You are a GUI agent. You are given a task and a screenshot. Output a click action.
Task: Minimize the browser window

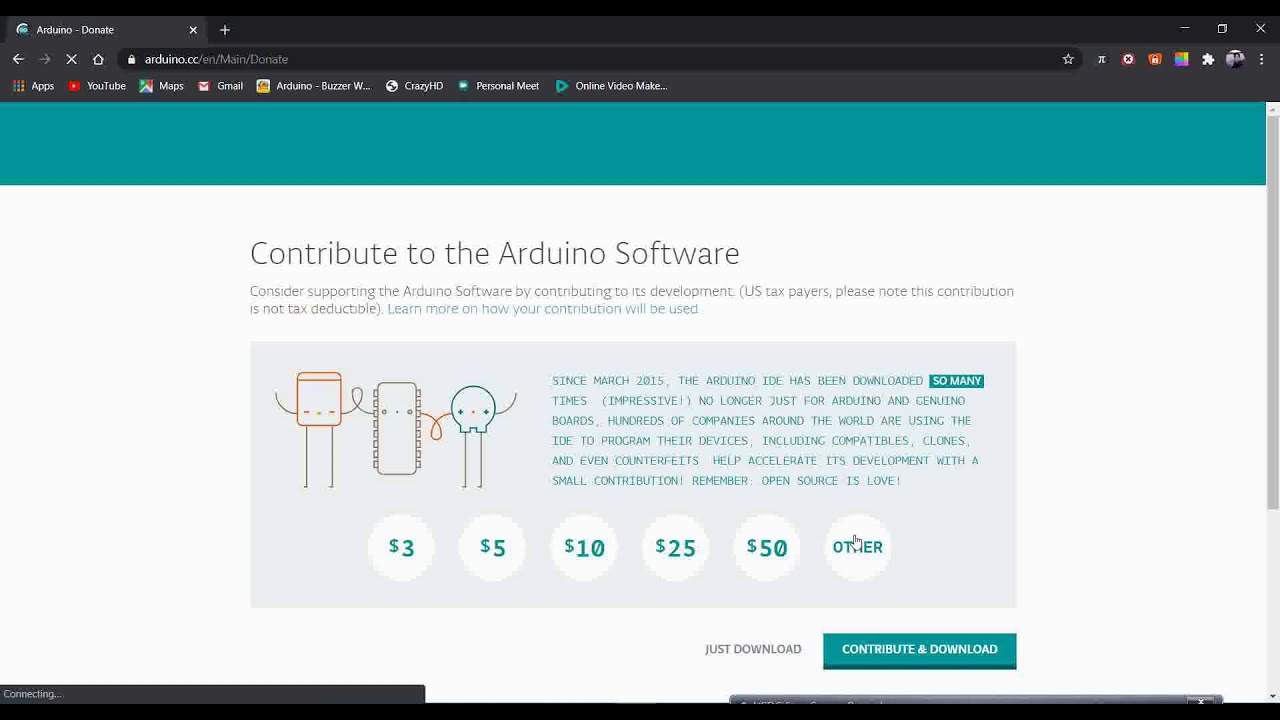[1185, 29]
